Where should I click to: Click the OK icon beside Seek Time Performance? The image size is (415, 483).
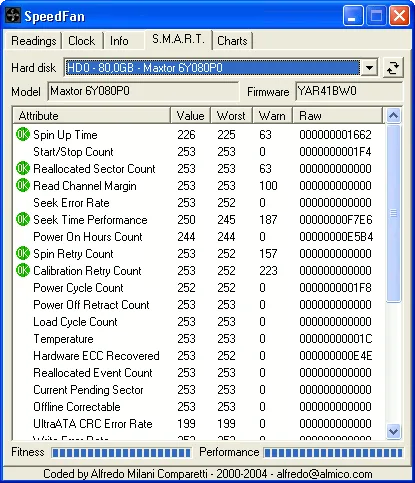point(23,219)
